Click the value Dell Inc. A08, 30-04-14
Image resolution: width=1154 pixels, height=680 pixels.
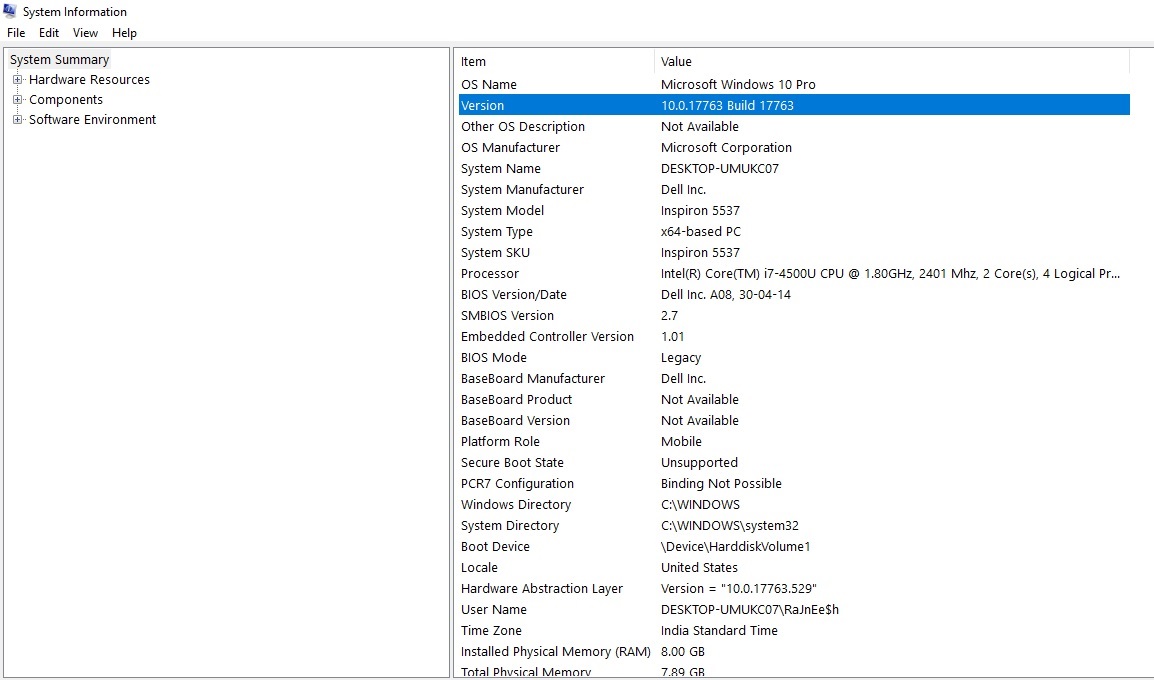pos(726,294)
